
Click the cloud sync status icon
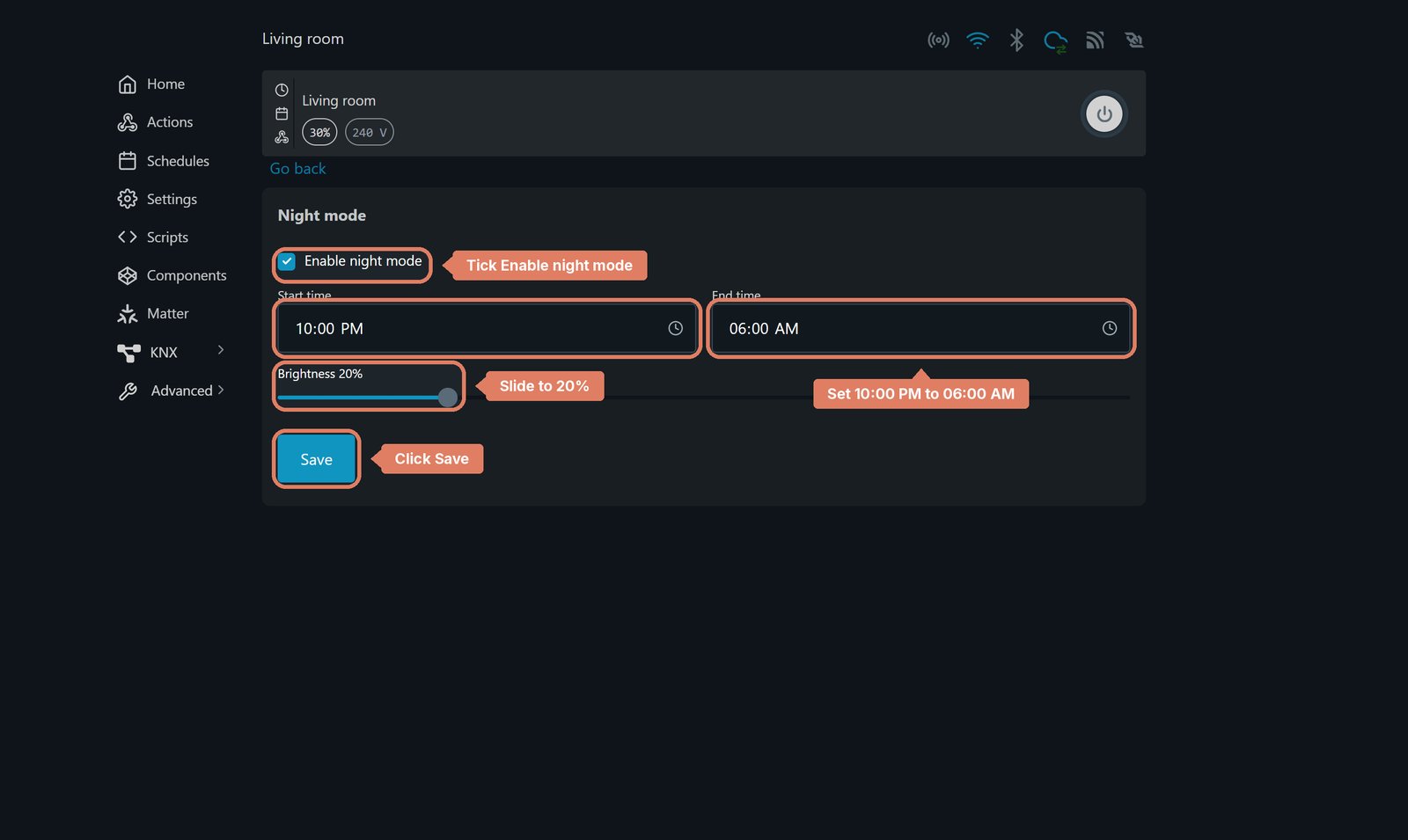(1055, 41)
